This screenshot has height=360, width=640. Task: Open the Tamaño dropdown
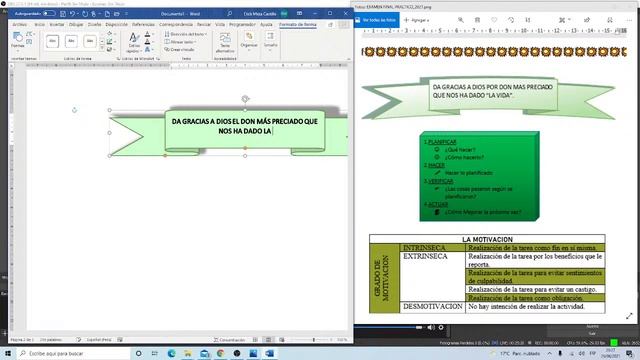(270, 41)
